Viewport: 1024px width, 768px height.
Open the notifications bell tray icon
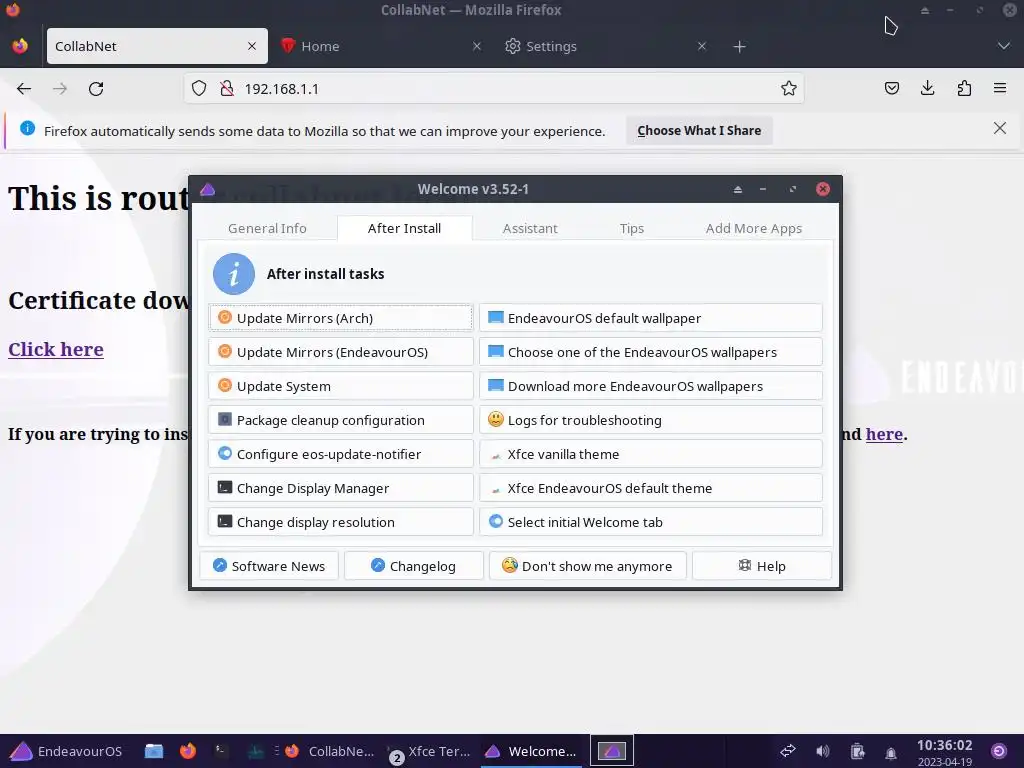pos(891,752)
